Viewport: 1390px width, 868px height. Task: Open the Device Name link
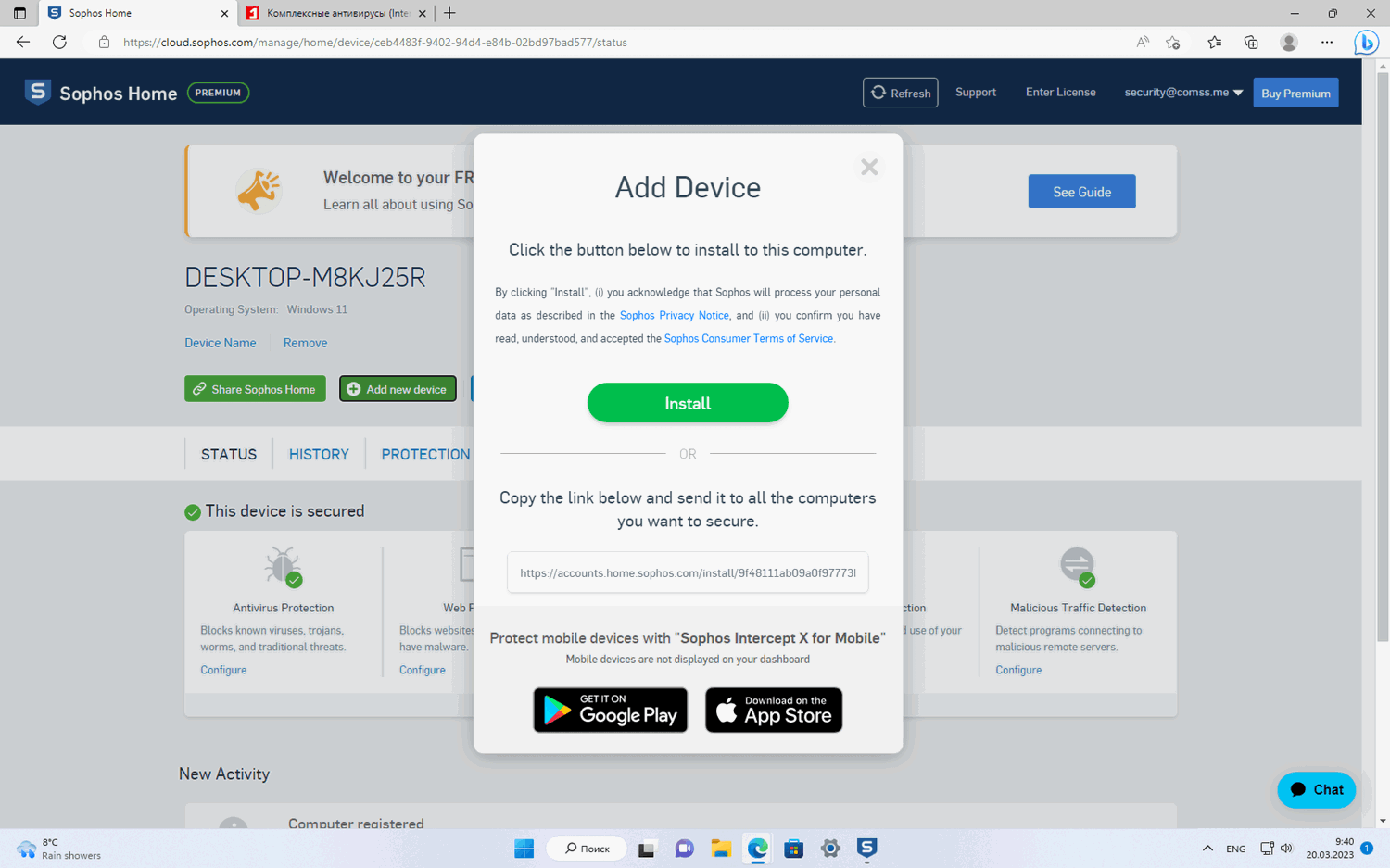221,343
